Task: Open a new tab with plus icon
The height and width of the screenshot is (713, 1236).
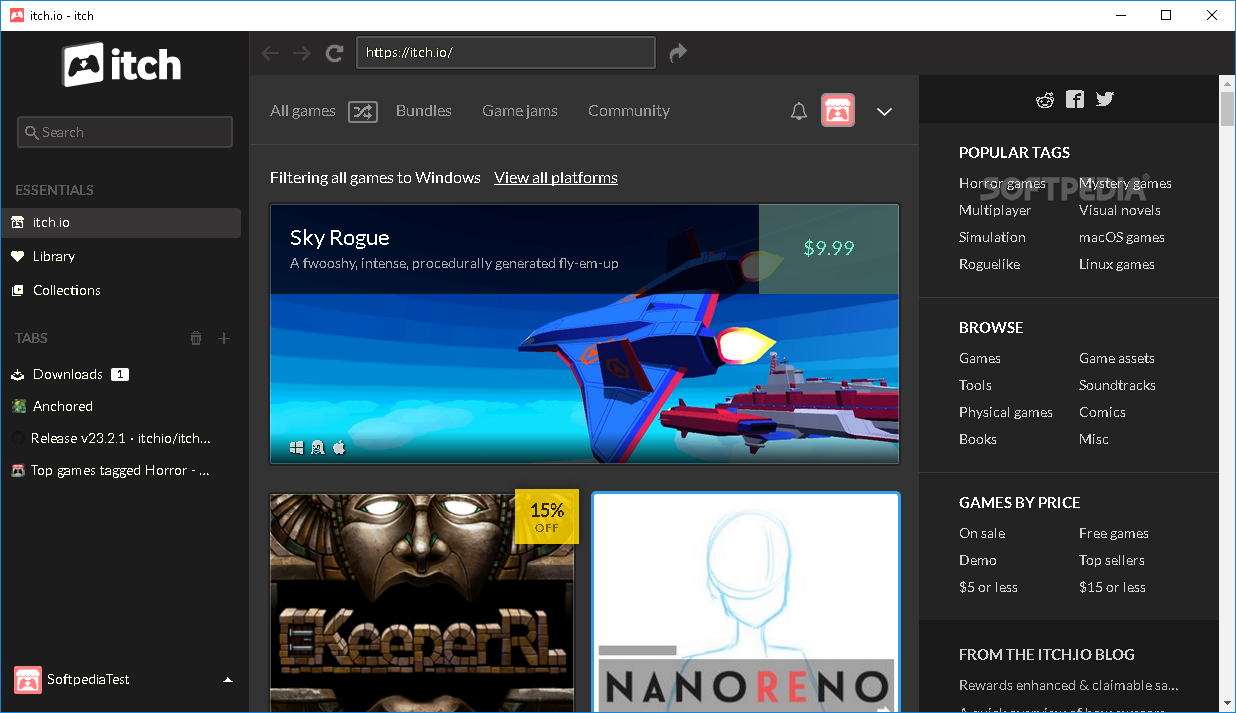Action: (x=224, y=338)
